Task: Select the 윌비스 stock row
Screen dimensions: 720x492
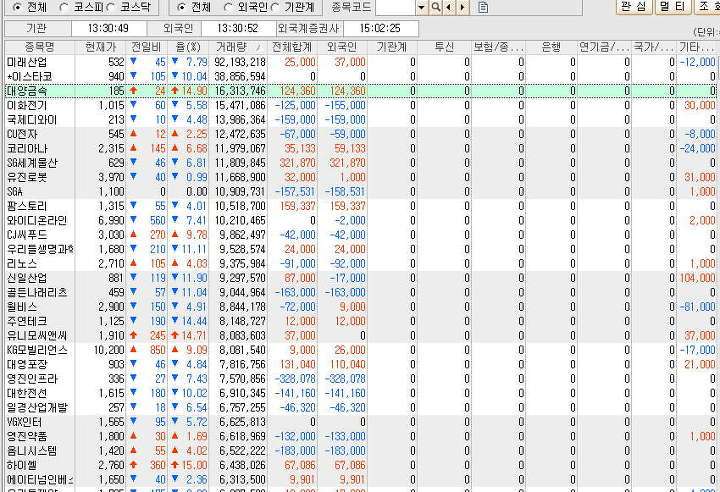Action: tap(360, 307)
